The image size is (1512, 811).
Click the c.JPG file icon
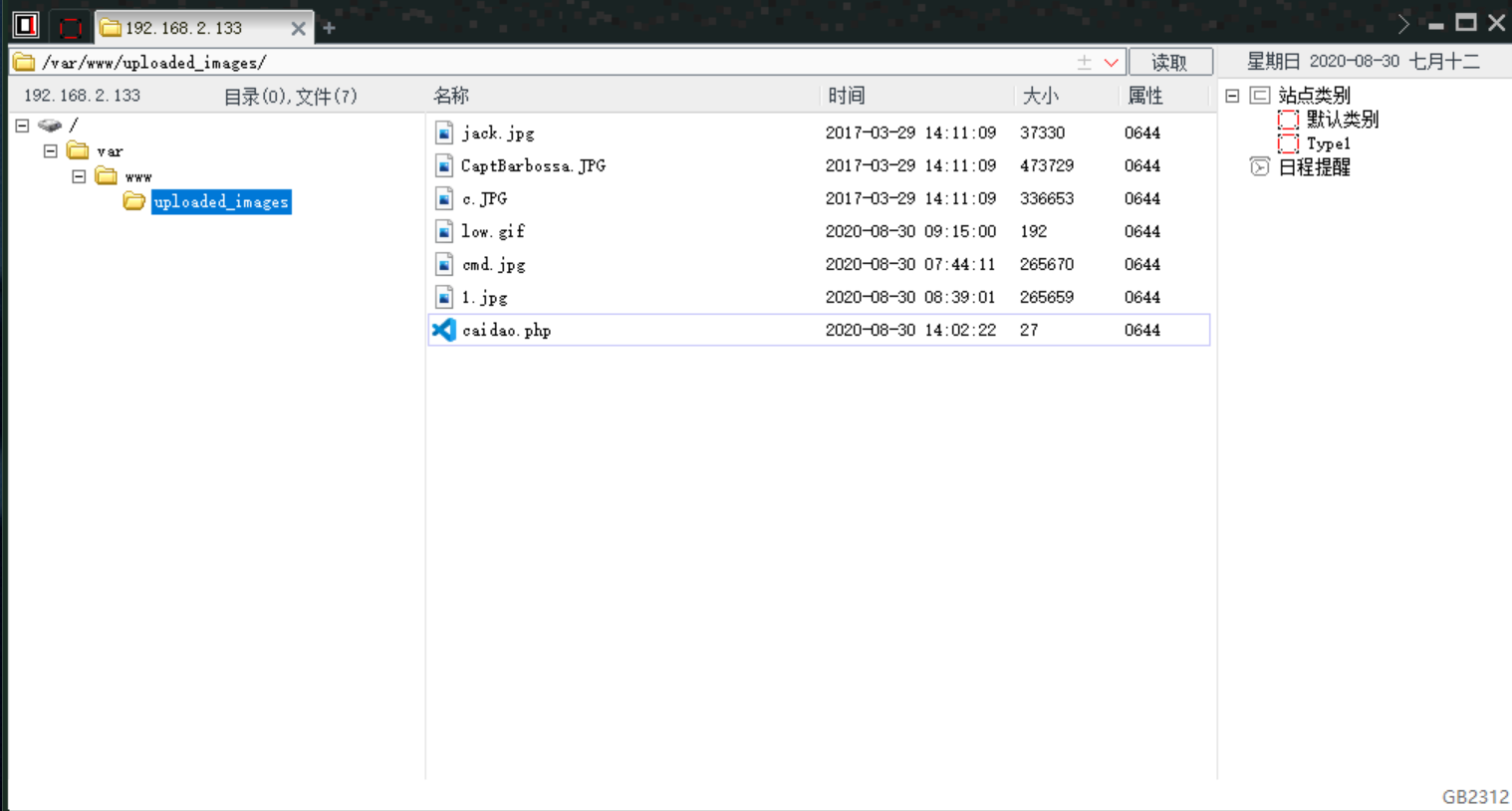(444, 198)
